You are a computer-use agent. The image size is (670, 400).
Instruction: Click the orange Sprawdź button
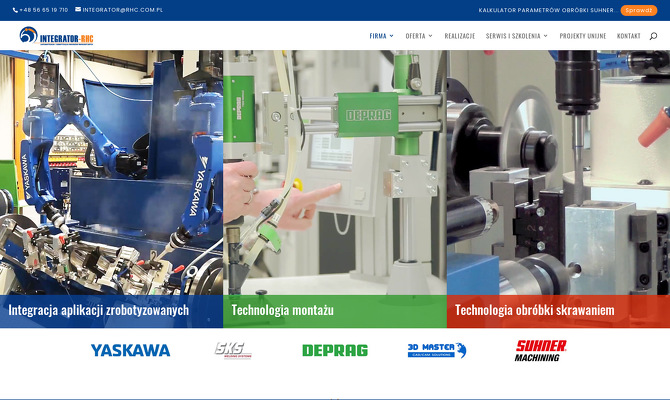[x=639, y=10]
